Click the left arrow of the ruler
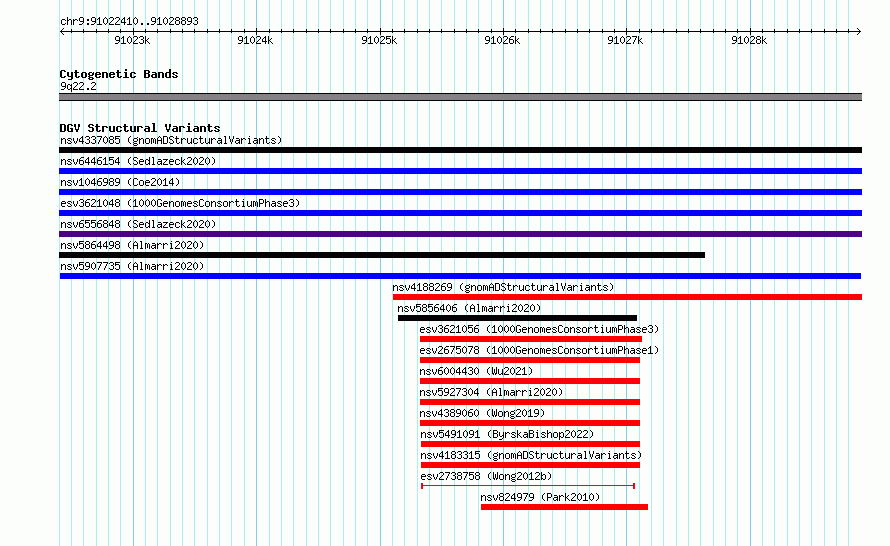This screenshot has height=546, width=890. 62,32
